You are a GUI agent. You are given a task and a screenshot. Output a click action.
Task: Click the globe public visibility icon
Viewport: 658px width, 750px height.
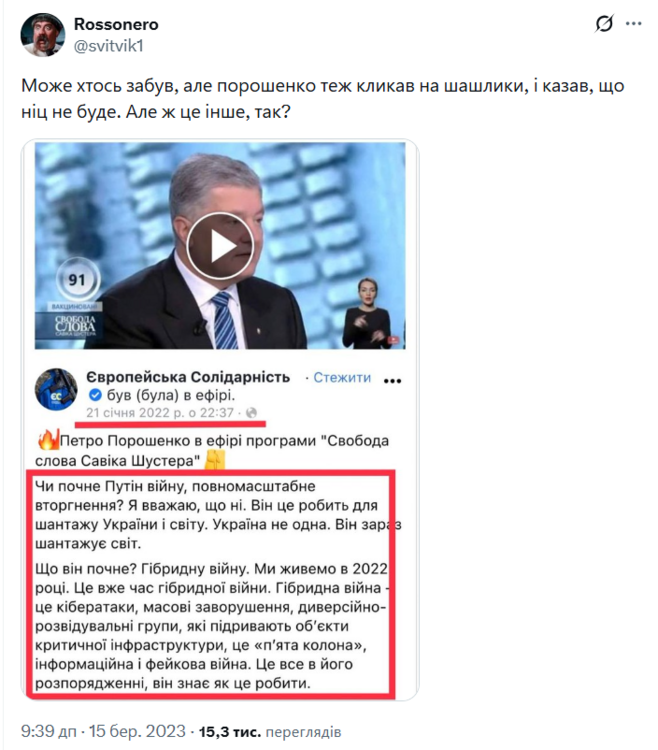click(x=251, y=413)
